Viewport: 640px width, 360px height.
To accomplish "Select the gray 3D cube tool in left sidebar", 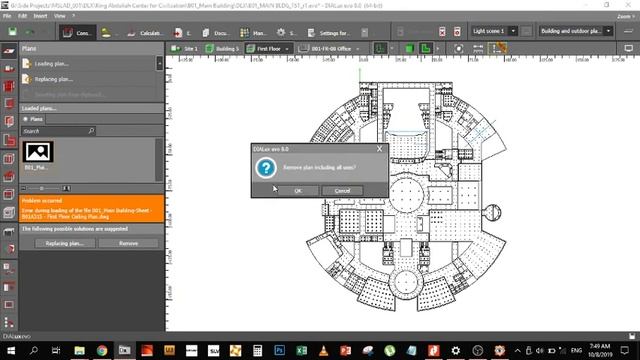I will 9,212.
